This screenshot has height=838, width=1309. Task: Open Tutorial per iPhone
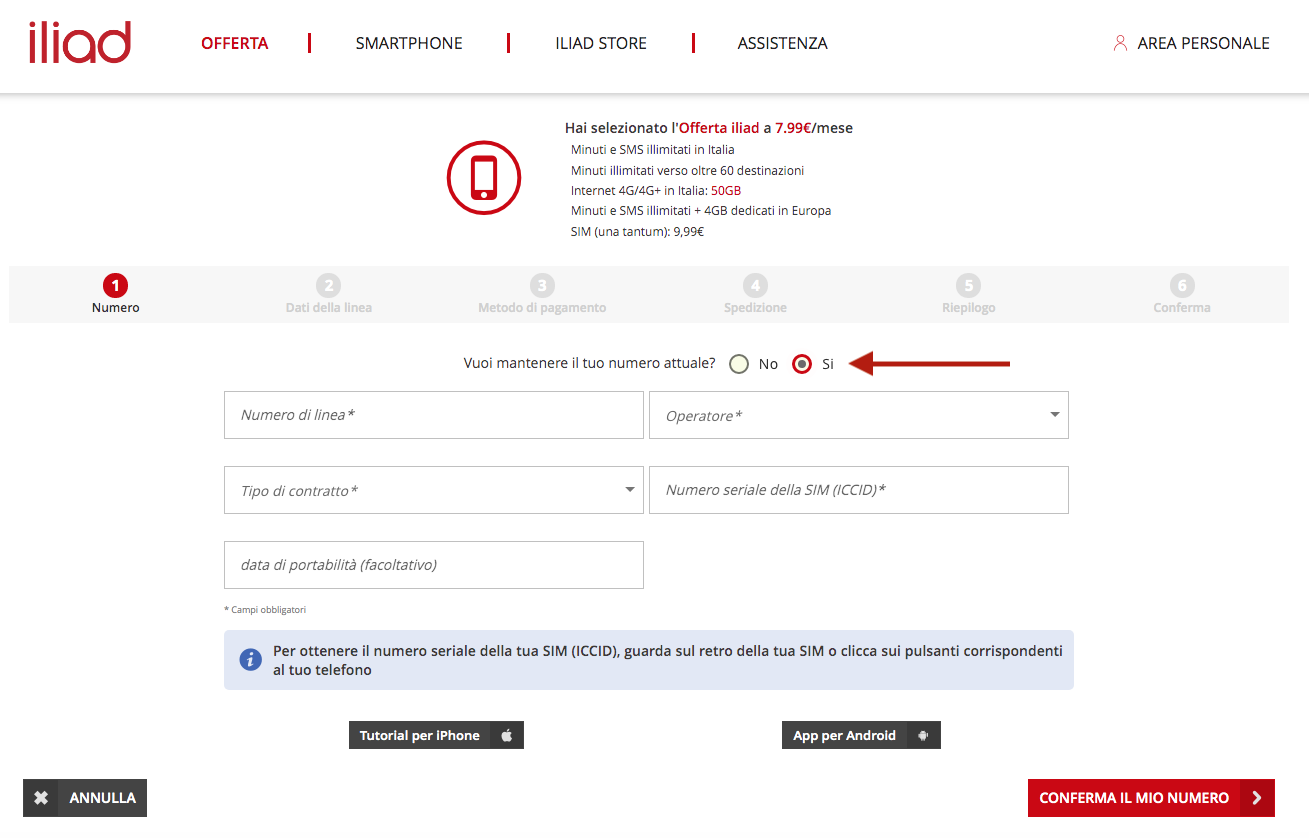point(436,735)
